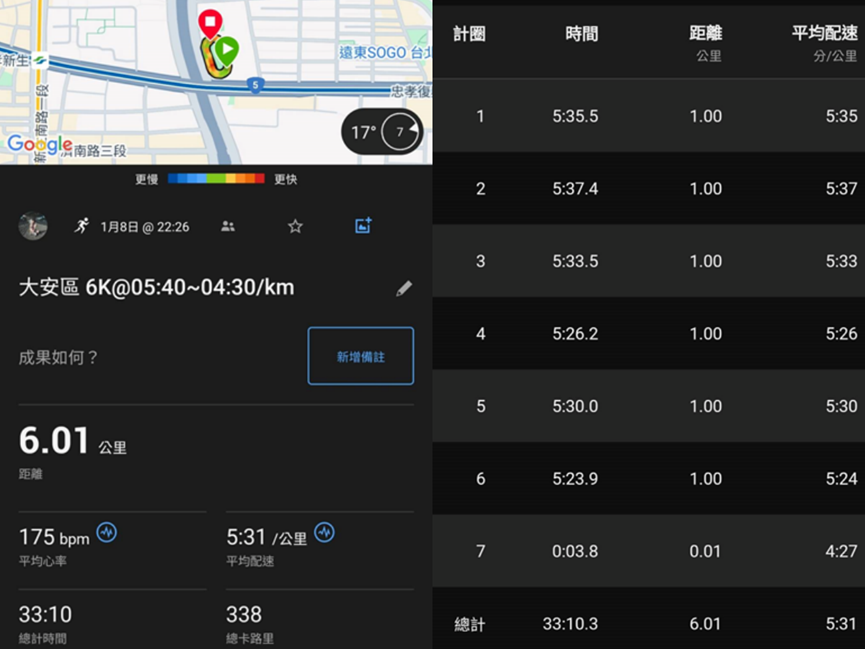This screenshot has width=865, height=649.
Task: Click the Google logo on the map
Action: pos(39,145)
